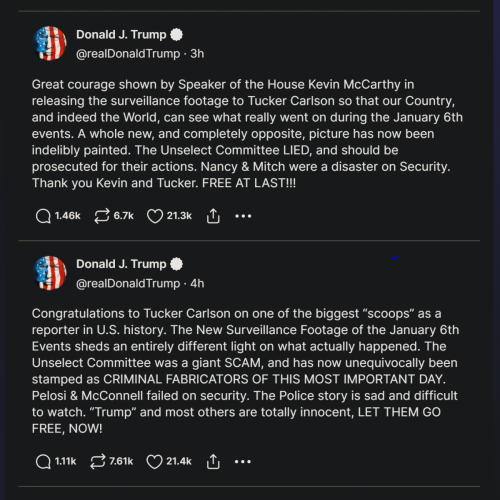
Task: Open more options on the 3h post
Action: (243, 216)
